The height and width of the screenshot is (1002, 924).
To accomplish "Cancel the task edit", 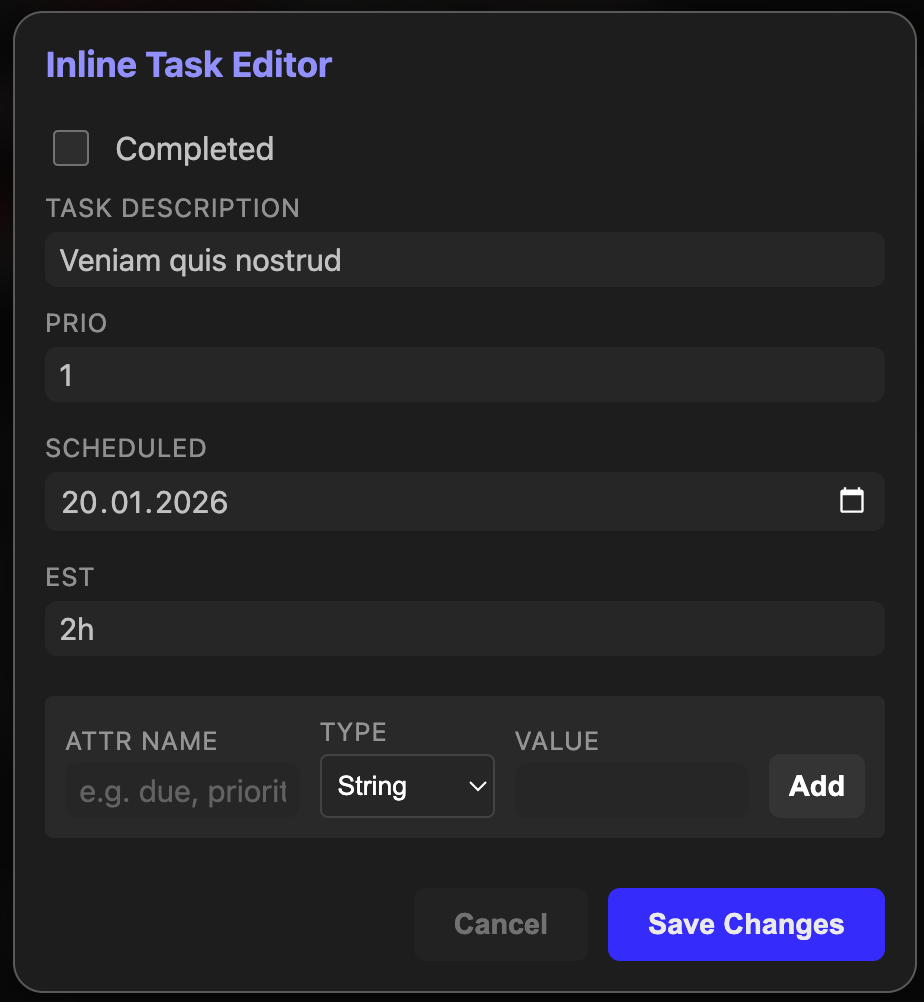I will 500,924.
